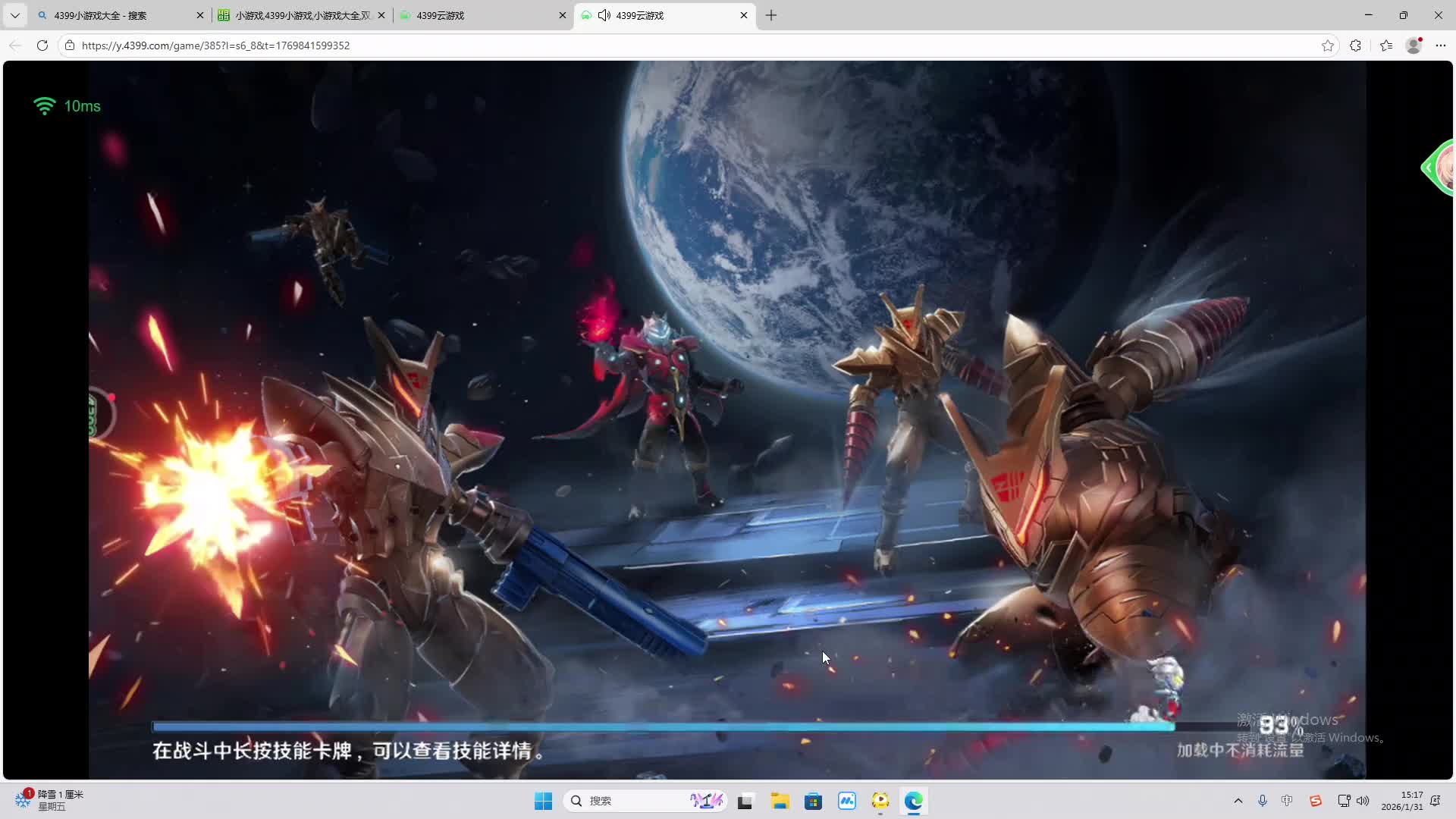Click the blue game loading progress bar
This screenshot has width=1456, height=819.
coord(664,726)
